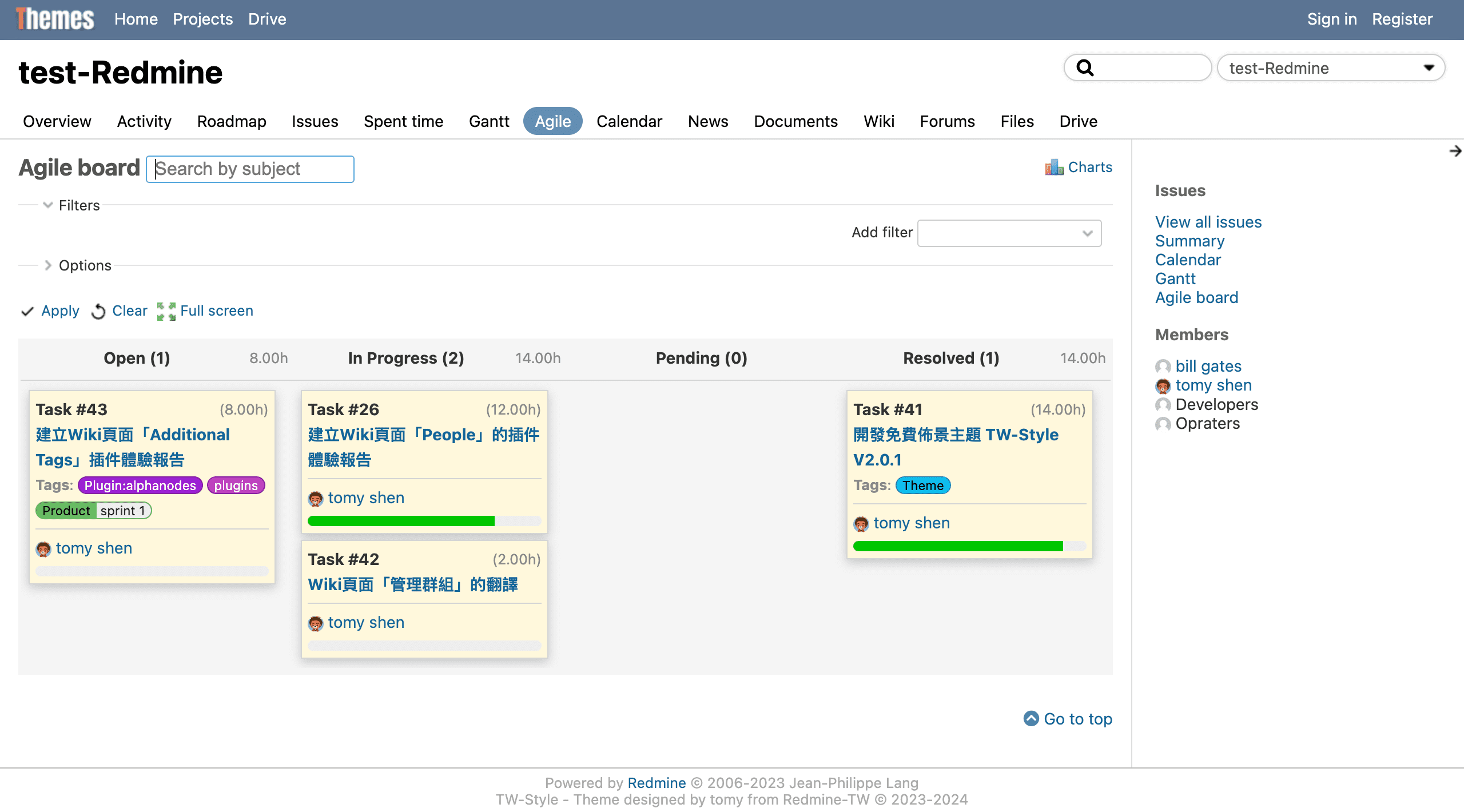
Task: Click the Clear reload icon
Action: (98, 311)
